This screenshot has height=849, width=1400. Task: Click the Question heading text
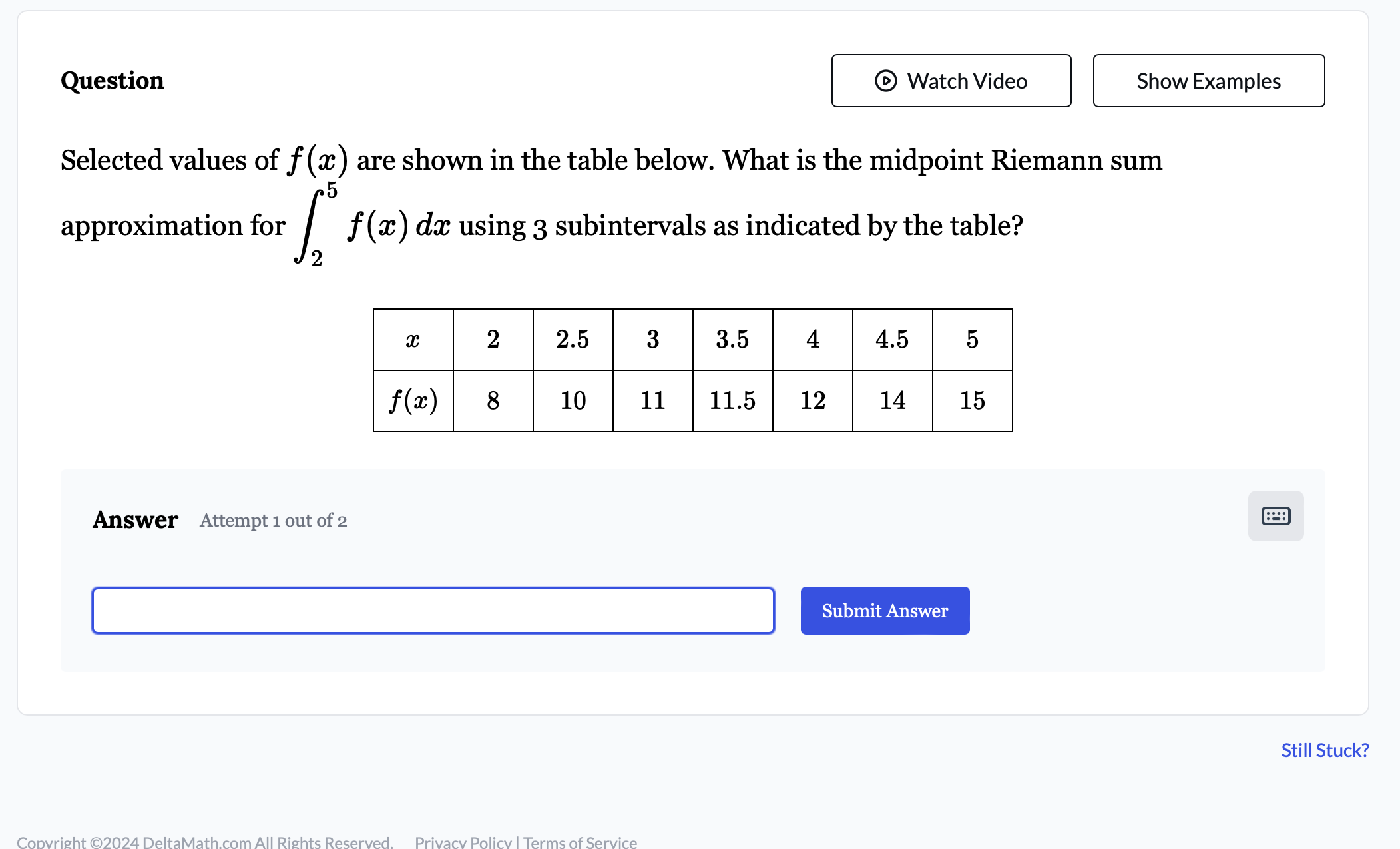[112, 81]
